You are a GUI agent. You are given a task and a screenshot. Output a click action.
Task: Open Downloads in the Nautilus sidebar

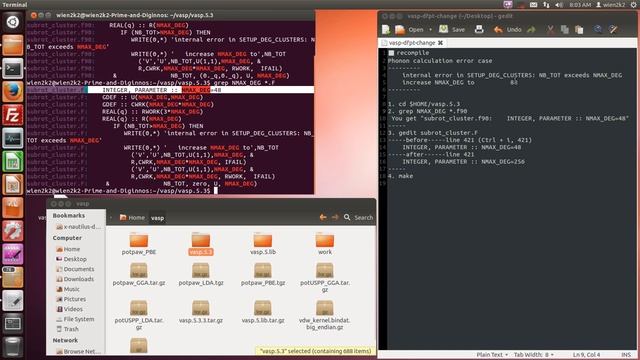point(75,279)
